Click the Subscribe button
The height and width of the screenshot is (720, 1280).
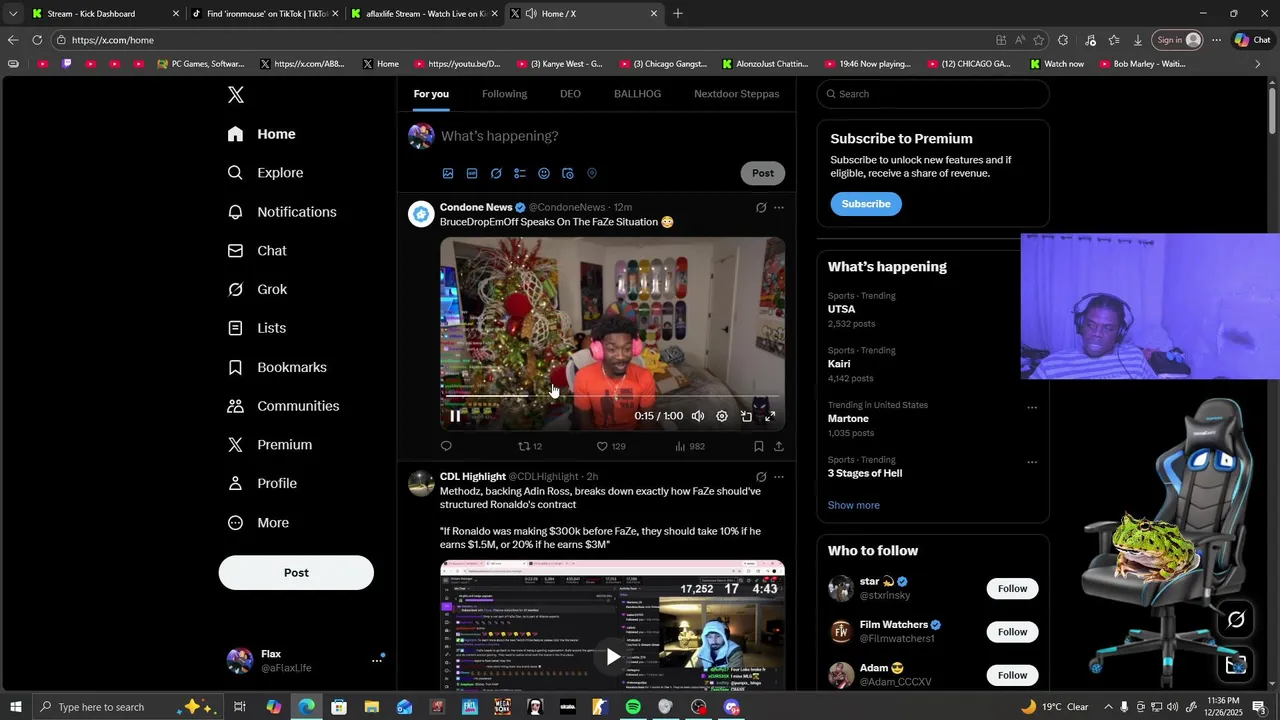tap(866, 204)
